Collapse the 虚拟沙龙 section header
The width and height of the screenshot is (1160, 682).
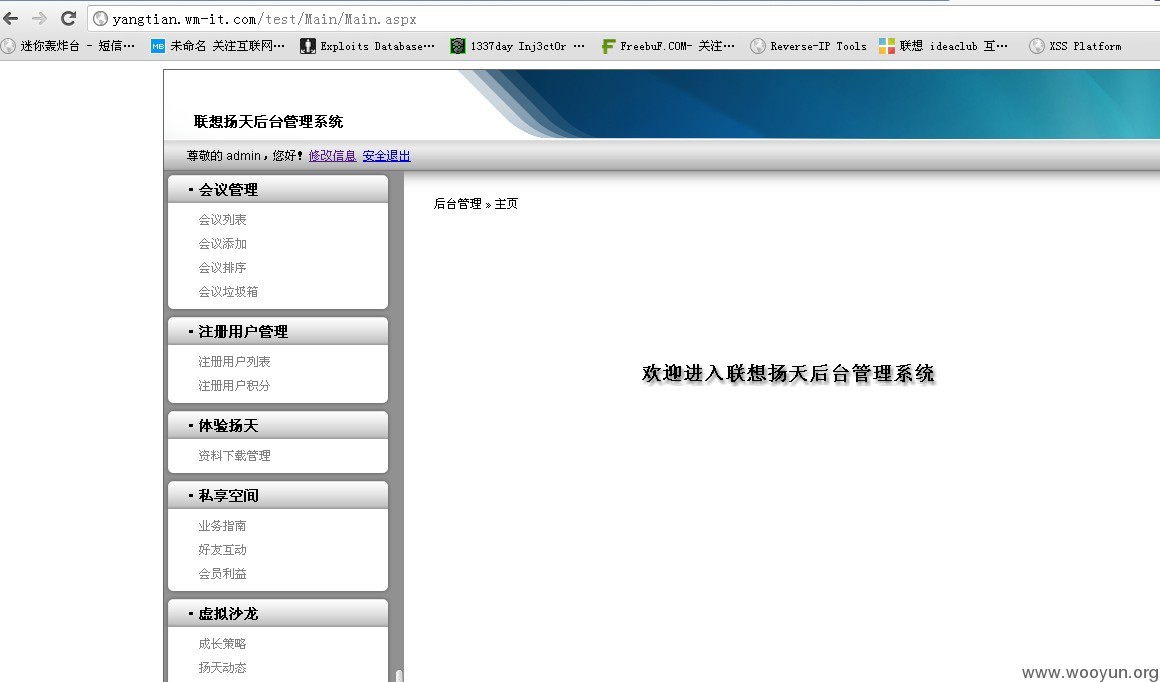tap(278, 613)
